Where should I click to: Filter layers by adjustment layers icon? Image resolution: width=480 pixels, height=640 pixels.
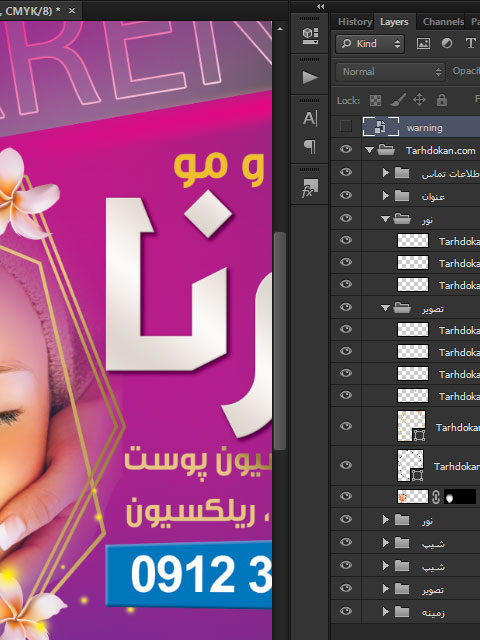coord(447,43)
